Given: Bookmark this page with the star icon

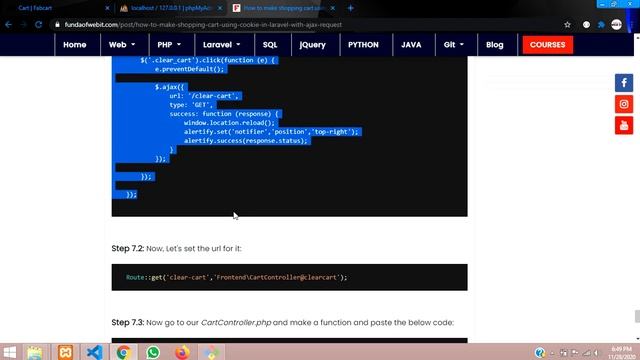Looking at the screenshot, I should (567, 24).
